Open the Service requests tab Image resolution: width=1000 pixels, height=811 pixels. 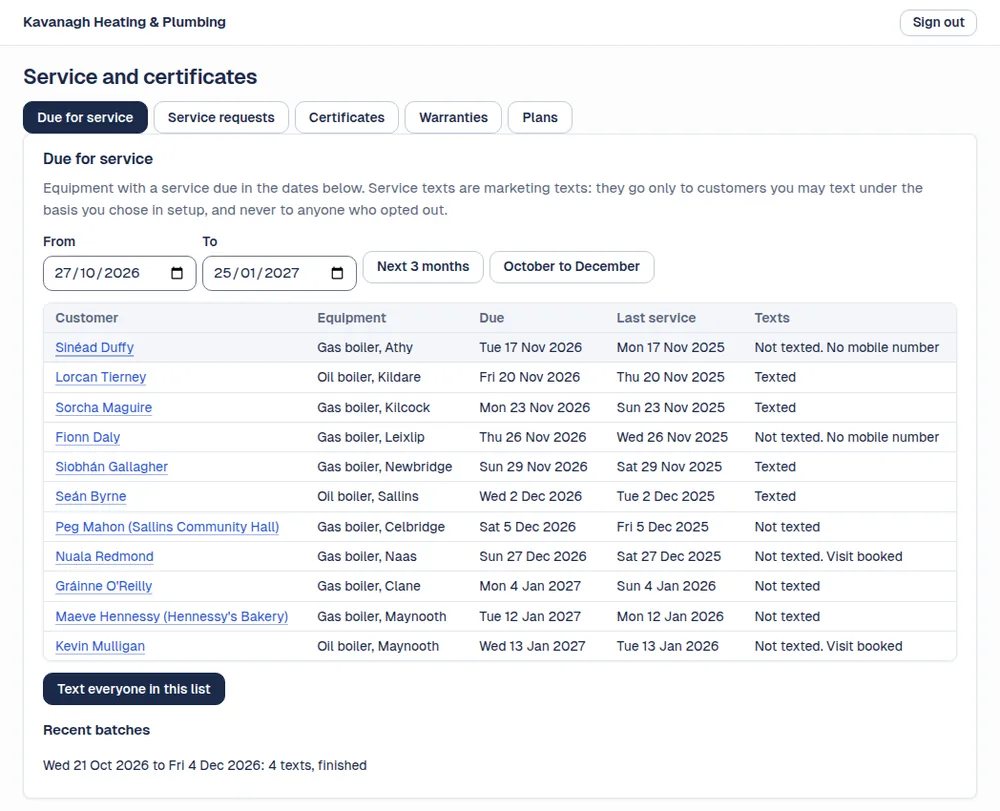point(221,117)
